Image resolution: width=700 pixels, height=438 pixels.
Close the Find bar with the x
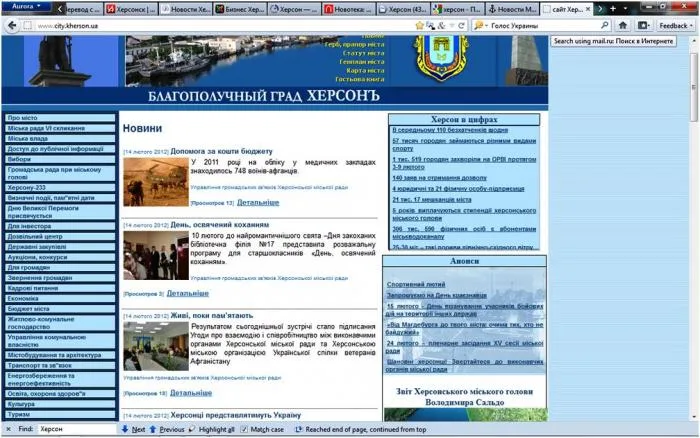tap(8, 429)
